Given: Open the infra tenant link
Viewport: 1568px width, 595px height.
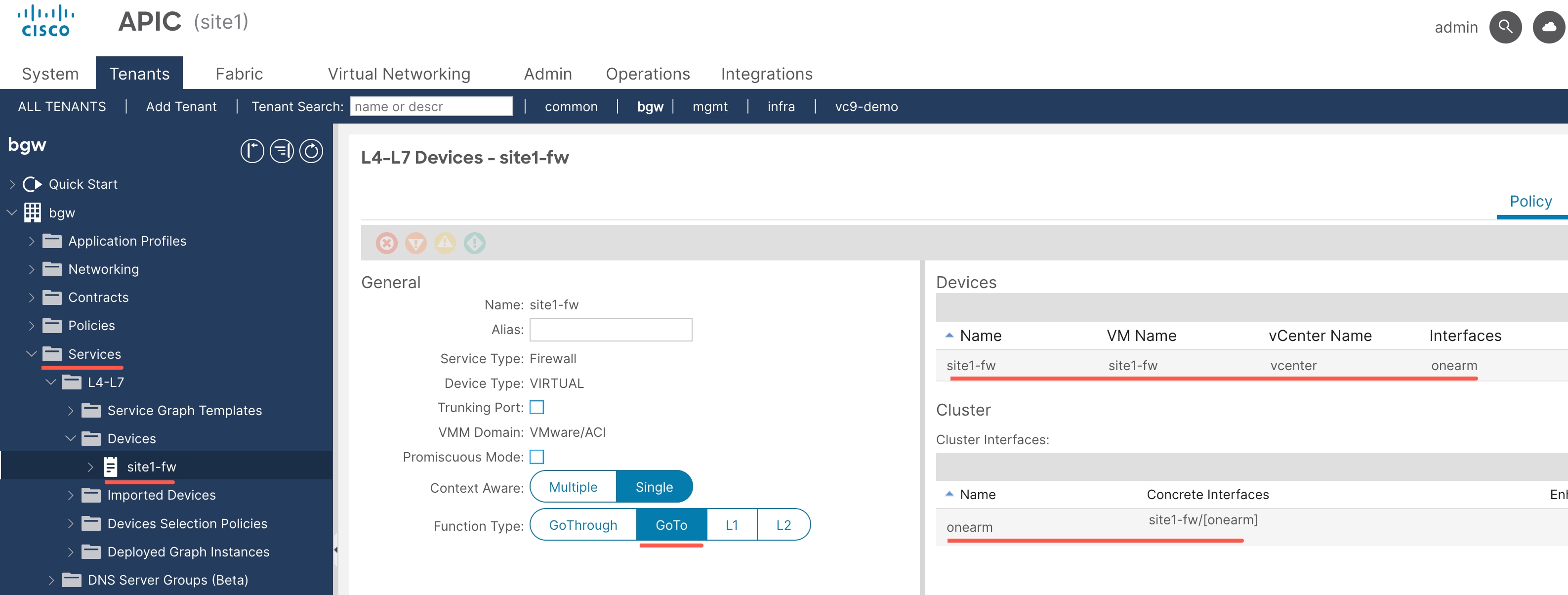Looking at the screenshot, I should (781, 107).
